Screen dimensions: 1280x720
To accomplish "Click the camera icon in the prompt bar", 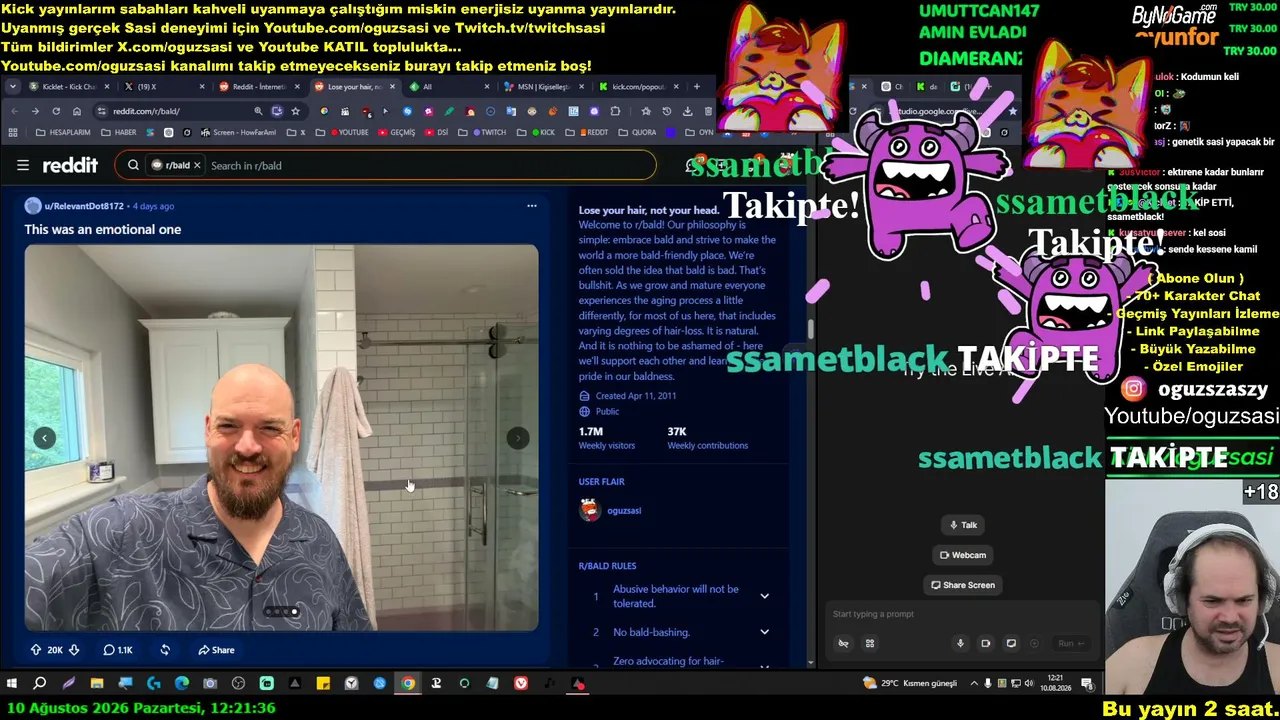I will pyautogui.click(x=986, y=644).
